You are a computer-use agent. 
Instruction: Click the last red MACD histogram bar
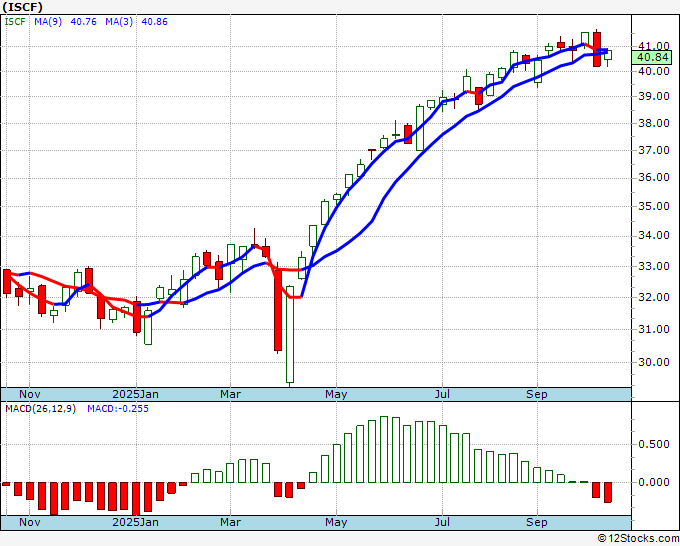point(608,492)
